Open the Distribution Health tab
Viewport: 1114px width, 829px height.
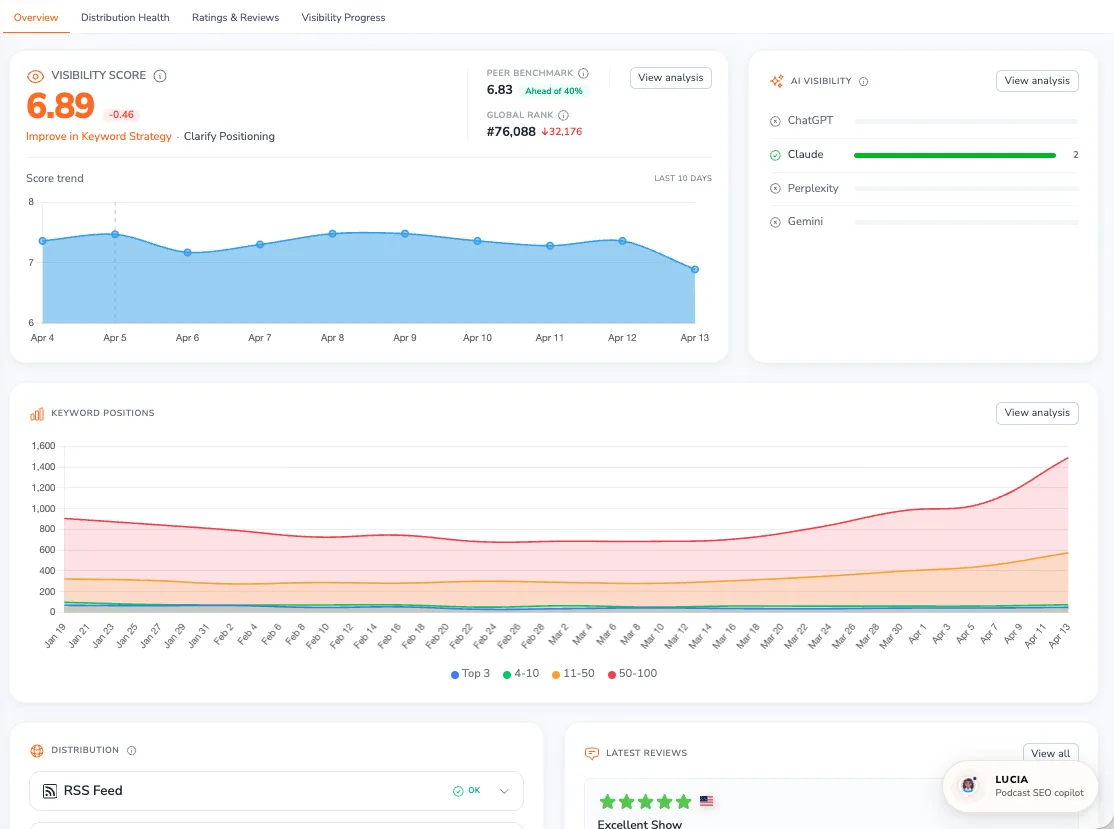pos(124,17)
